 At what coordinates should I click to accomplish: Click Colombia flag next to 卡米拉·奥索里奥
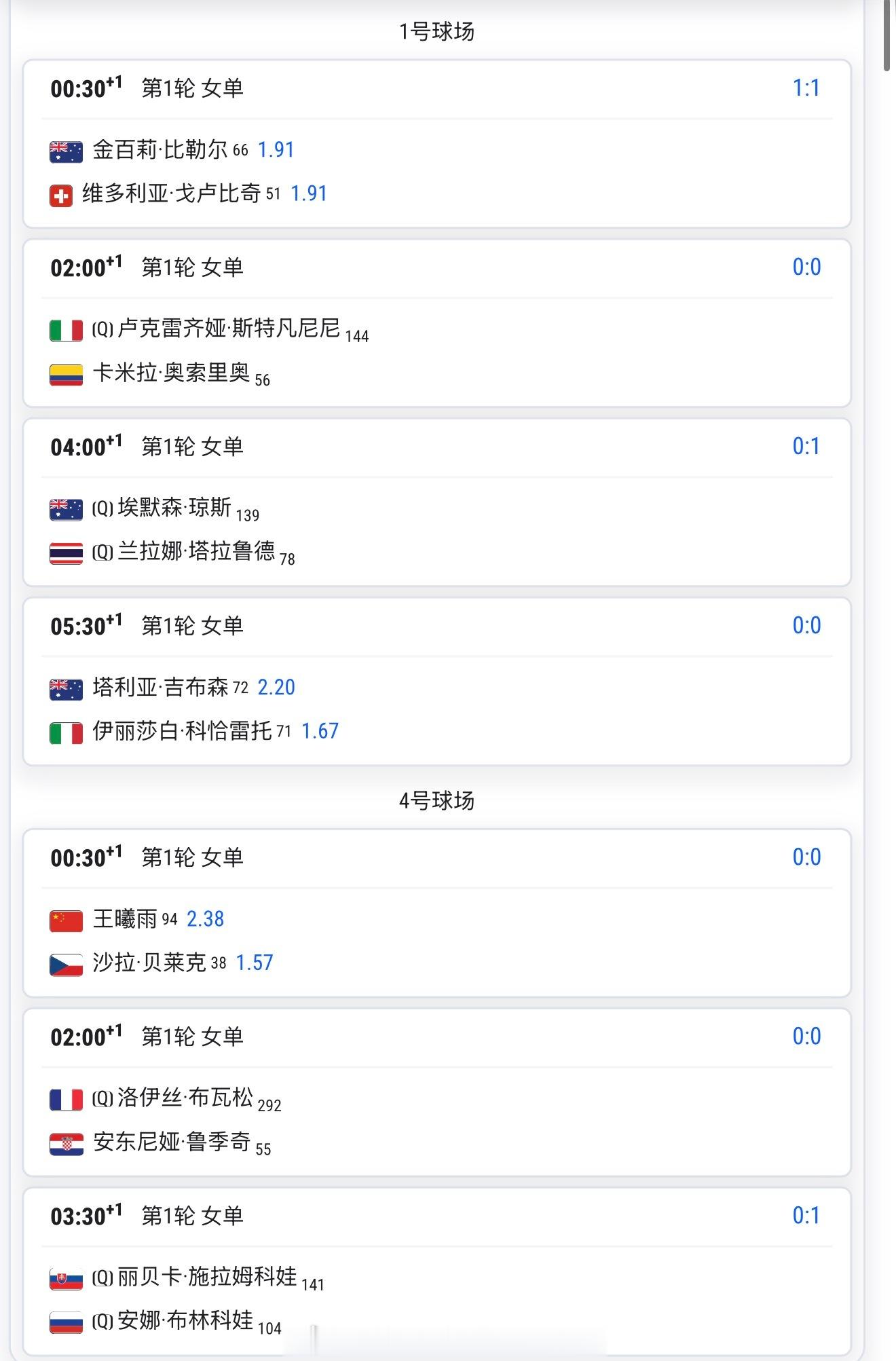click(x=66, y=375)
